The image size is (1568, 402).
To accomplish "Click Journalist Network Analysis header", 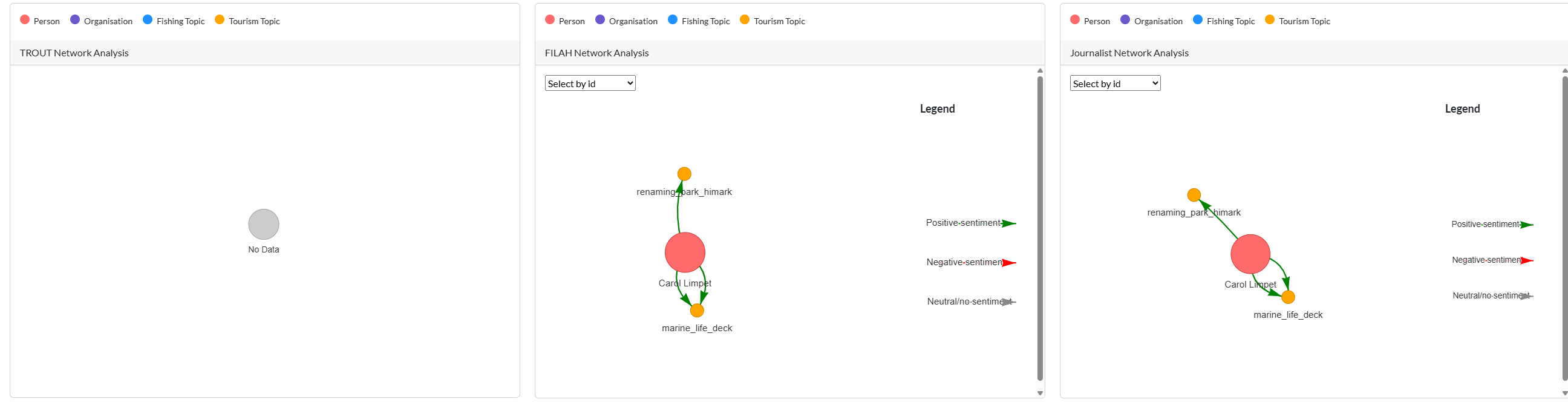I will tap(1129, 53).
